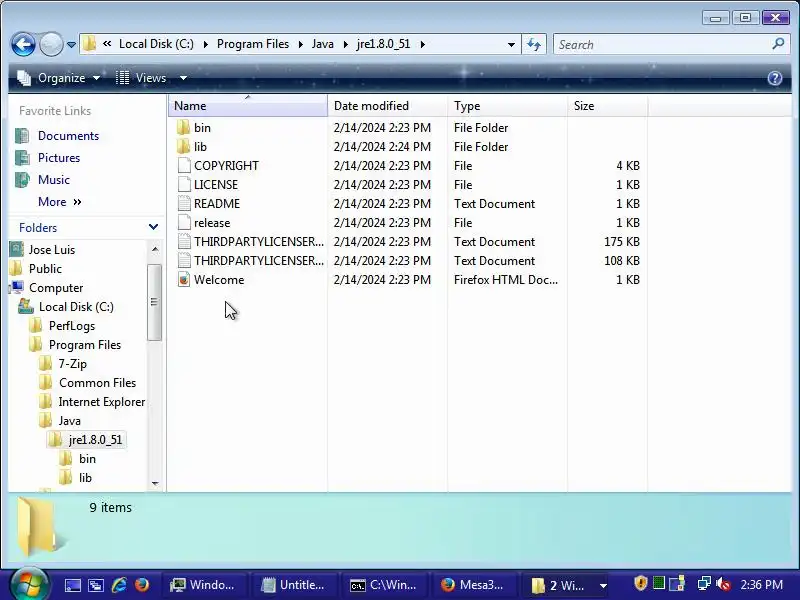
Task: Sort by Name column header
Action: pos(248,106)
